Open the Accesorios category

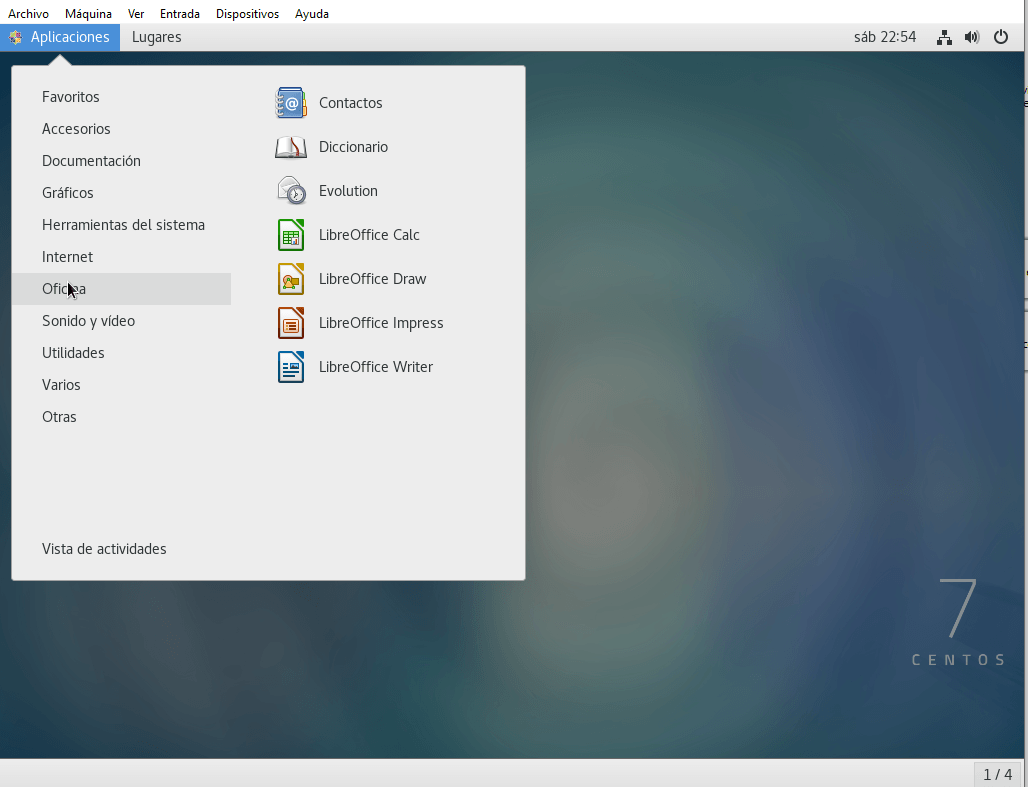click(x=121, y=129)
